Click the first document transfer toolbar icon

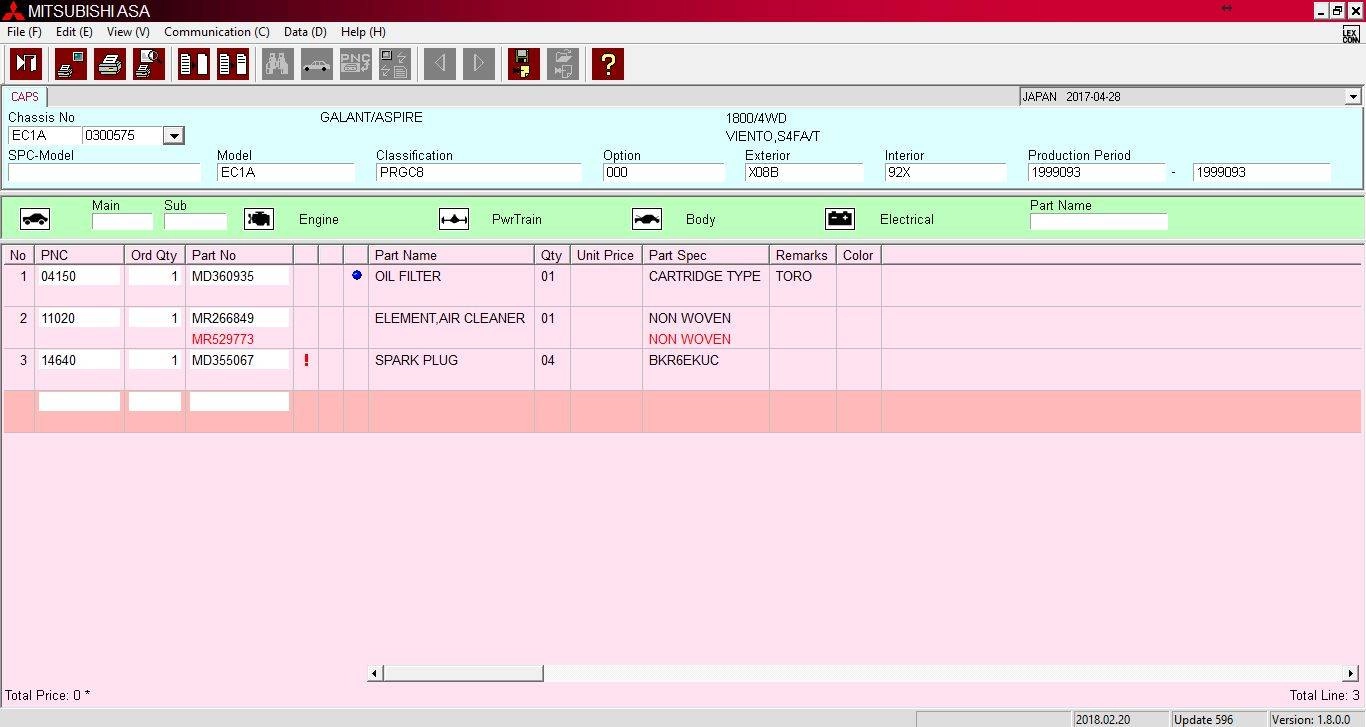pos(194,64)
